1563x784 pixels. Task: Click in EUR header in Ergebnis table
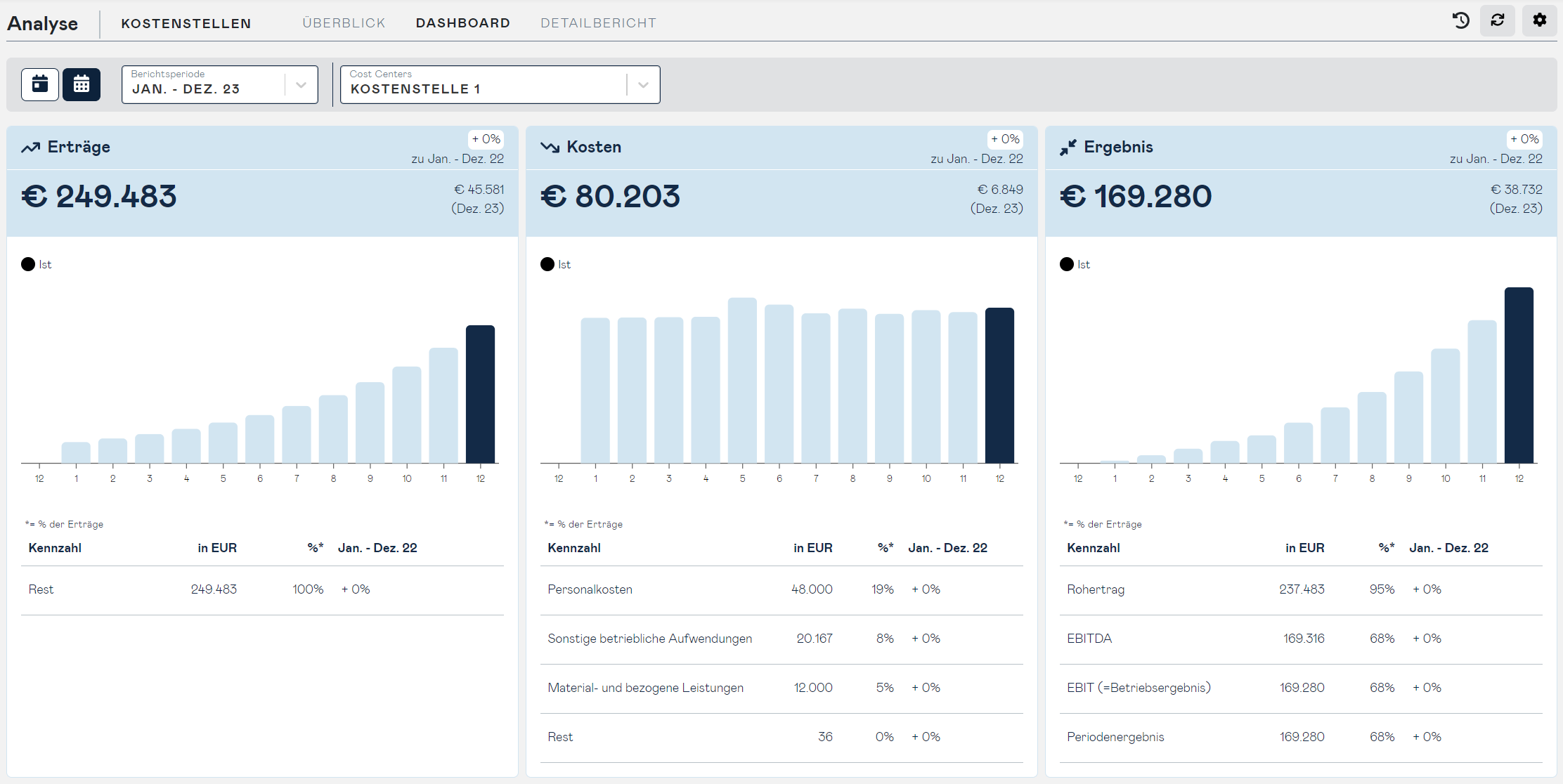click(x=1305, y=548)
